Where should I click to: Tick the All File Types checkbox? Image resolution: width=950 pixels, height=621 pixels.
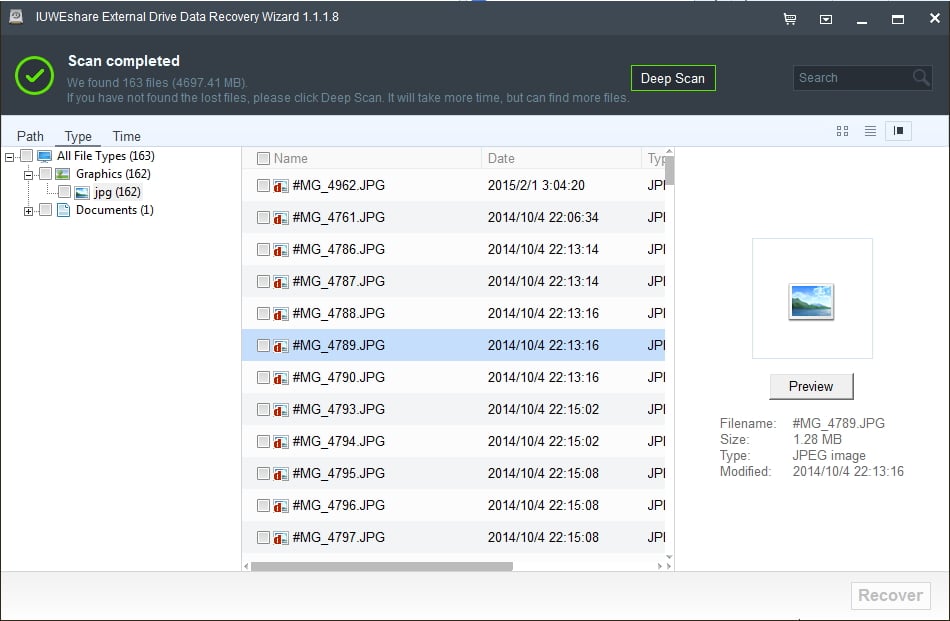point(27,156)
